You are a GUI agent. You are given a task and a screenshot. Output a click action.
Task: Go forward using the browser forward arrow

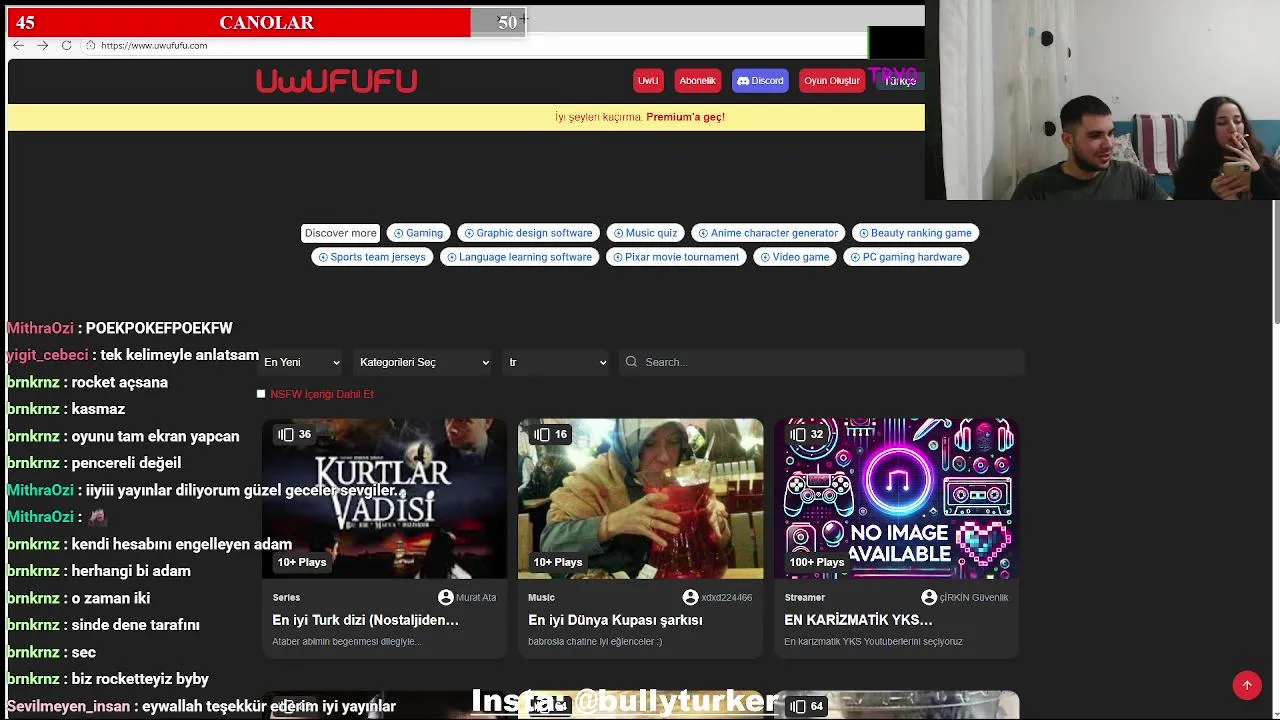click(x=42, y=45)
